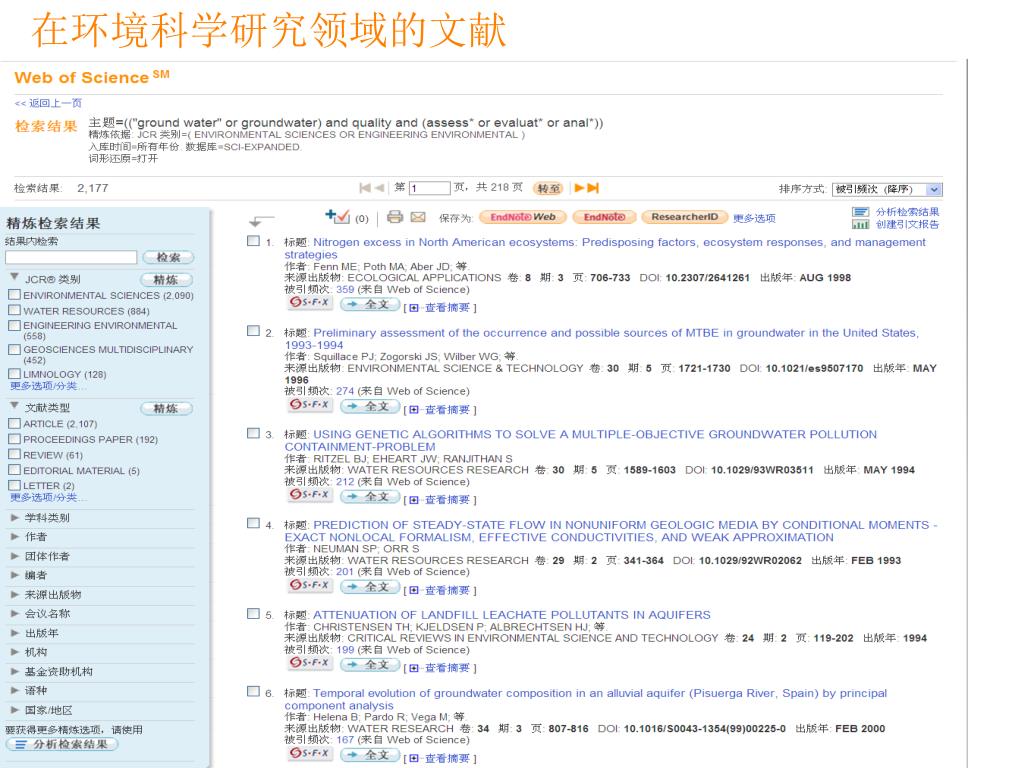Expand the 基金资助机构 filter

coord(14,671)
